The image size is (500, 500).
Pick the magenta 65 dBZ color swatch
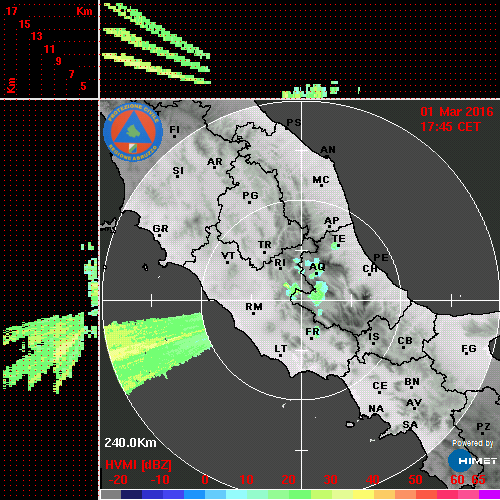pyautogui.click(x=489, y=494)
